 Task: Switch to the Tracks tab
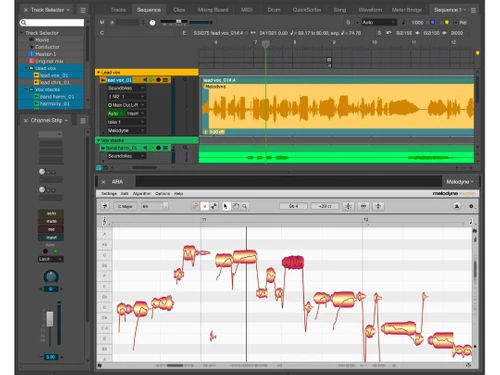(x=118, y=10)
